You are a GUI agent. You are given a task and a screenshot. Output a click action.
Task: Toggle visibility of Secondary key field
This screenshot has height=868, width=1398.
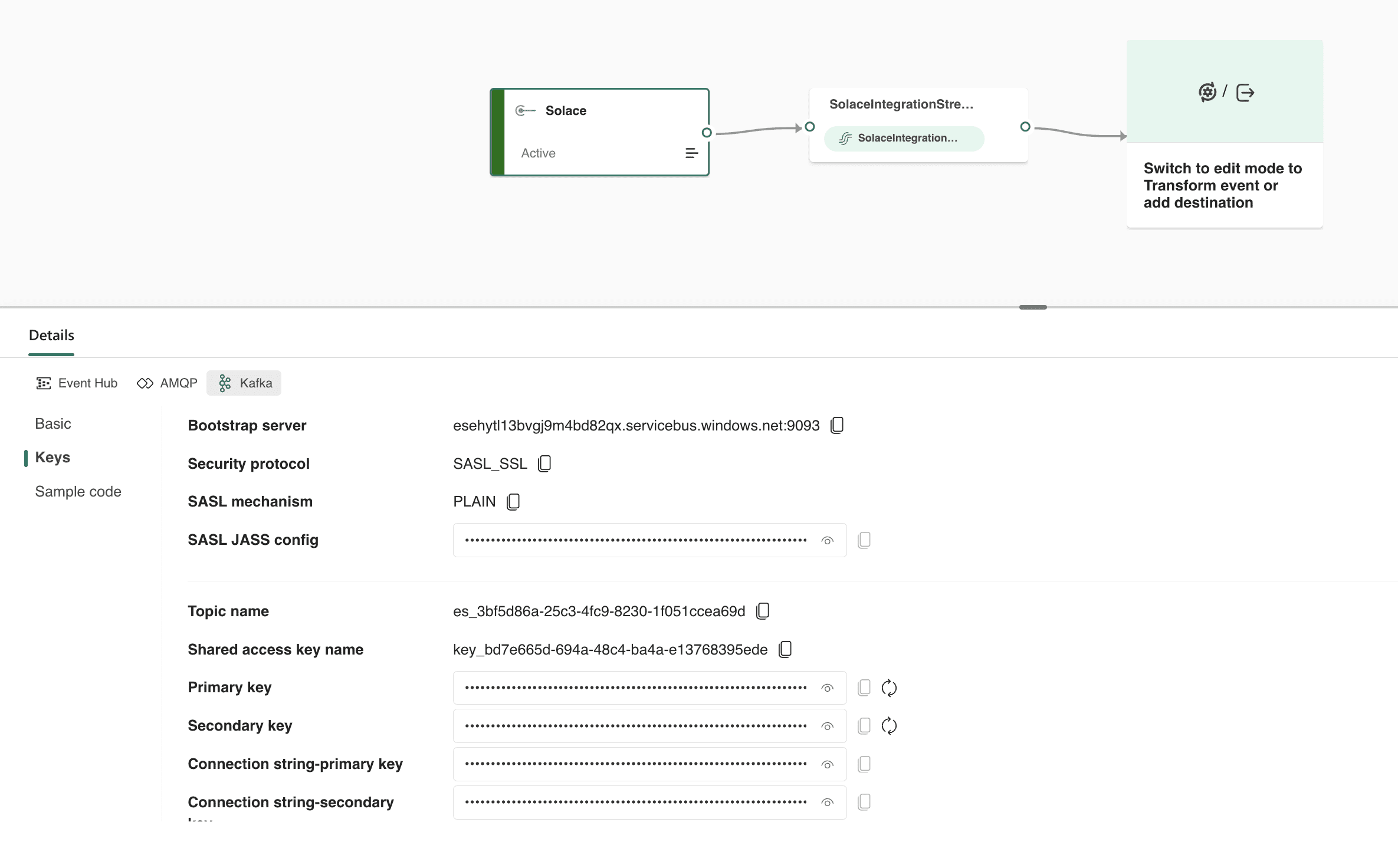coord(828,726)
